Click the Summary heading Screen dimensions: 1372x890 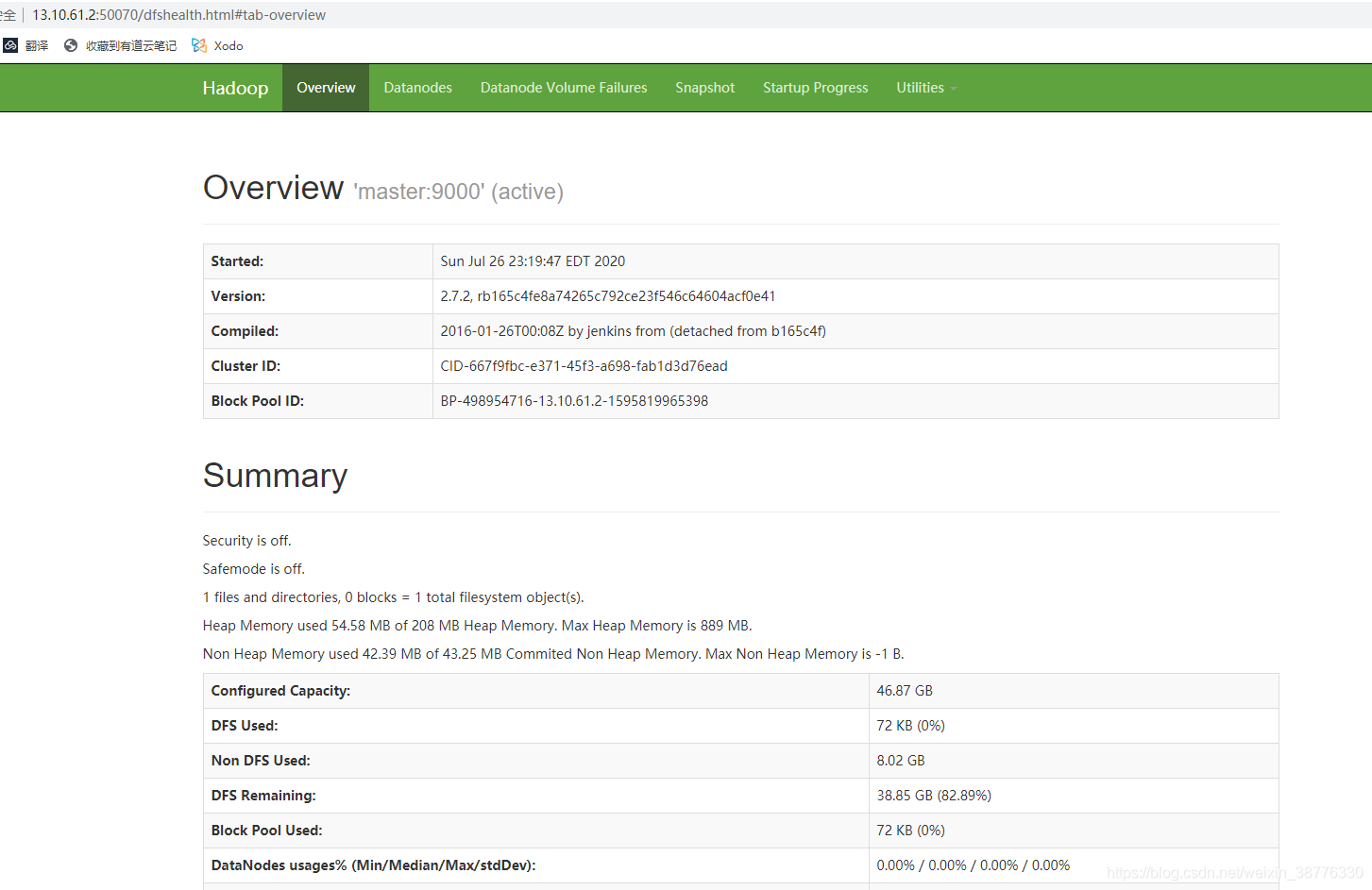(275, 476)
